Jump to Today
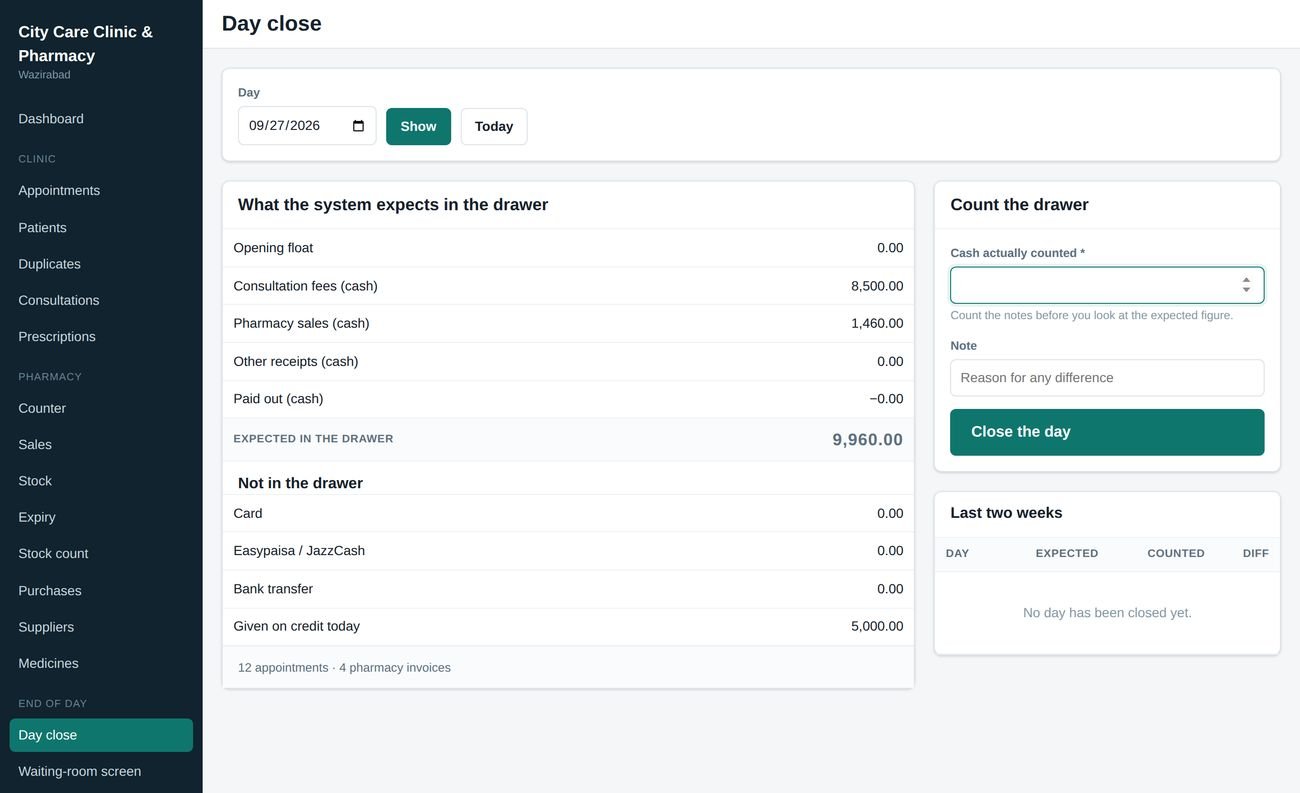1300x793 pixels. tap(494, 126)
